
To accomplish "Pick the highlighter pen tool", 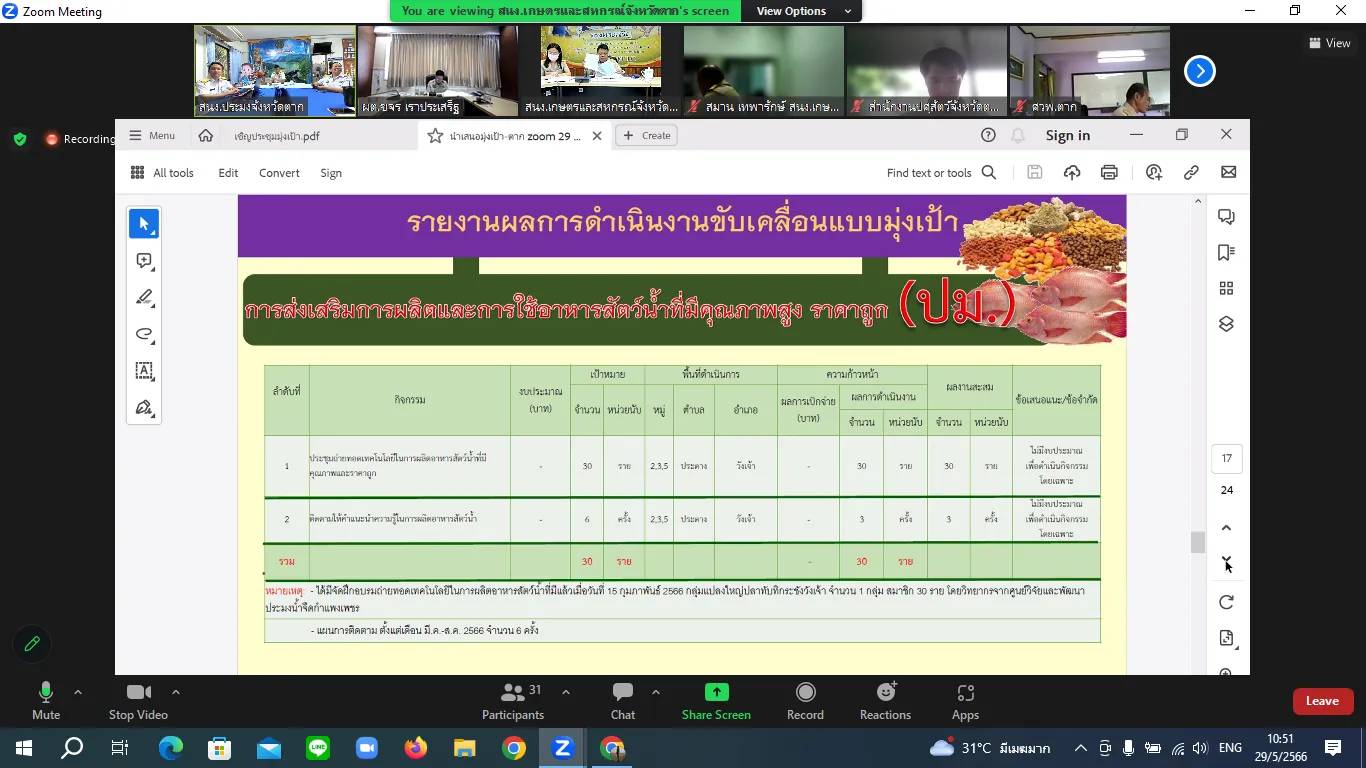I will tap(144, 298).
